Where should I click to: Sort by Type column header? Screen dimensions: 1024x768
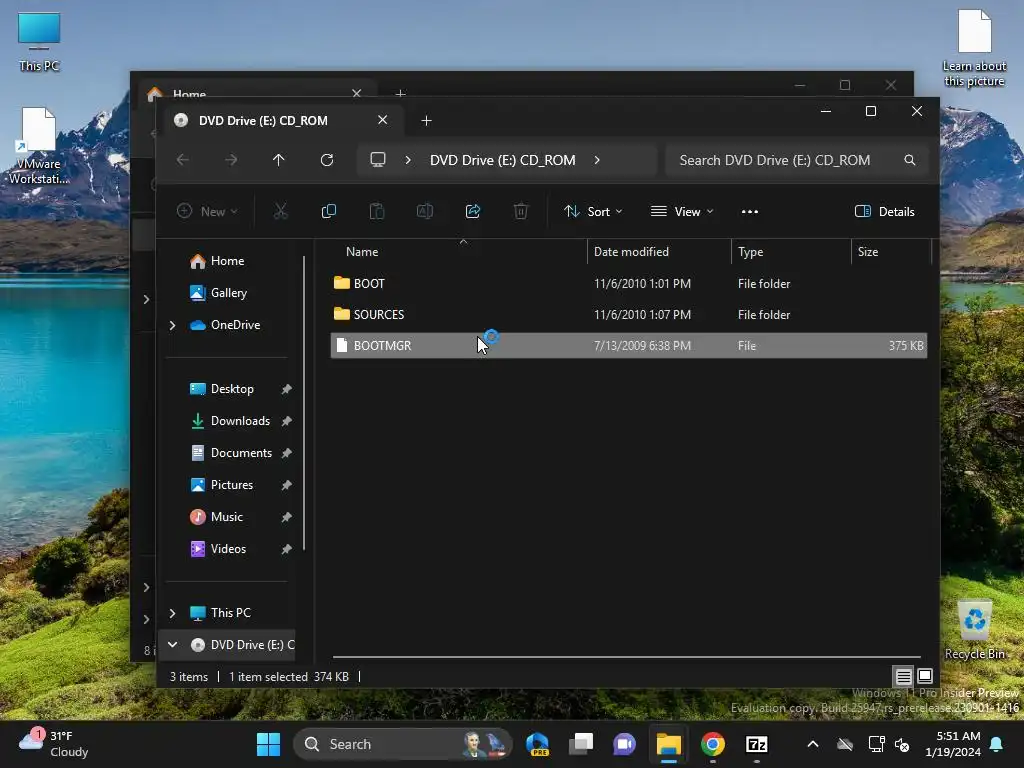[x=750, y=251]
